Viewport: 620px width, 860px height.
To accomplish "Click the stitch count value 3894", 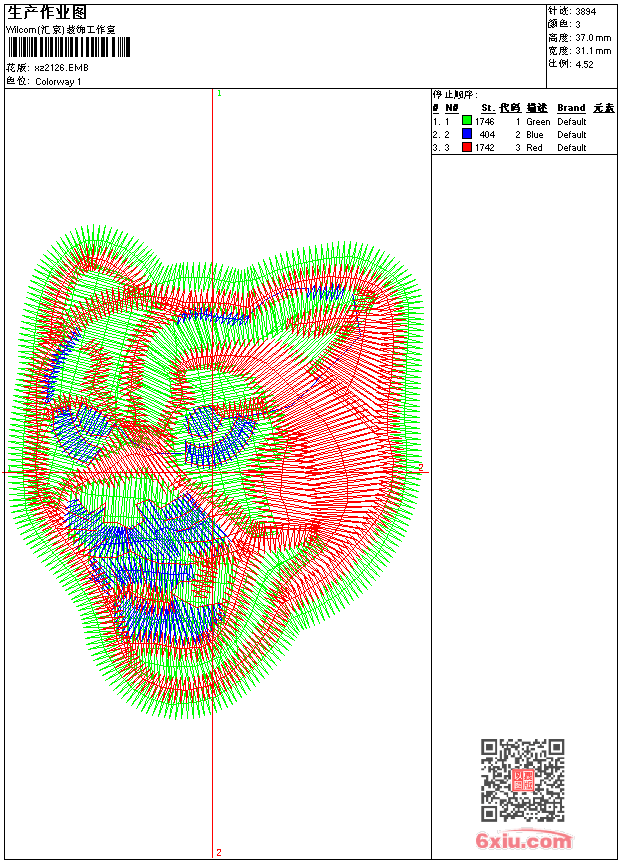I will [585, 12].
